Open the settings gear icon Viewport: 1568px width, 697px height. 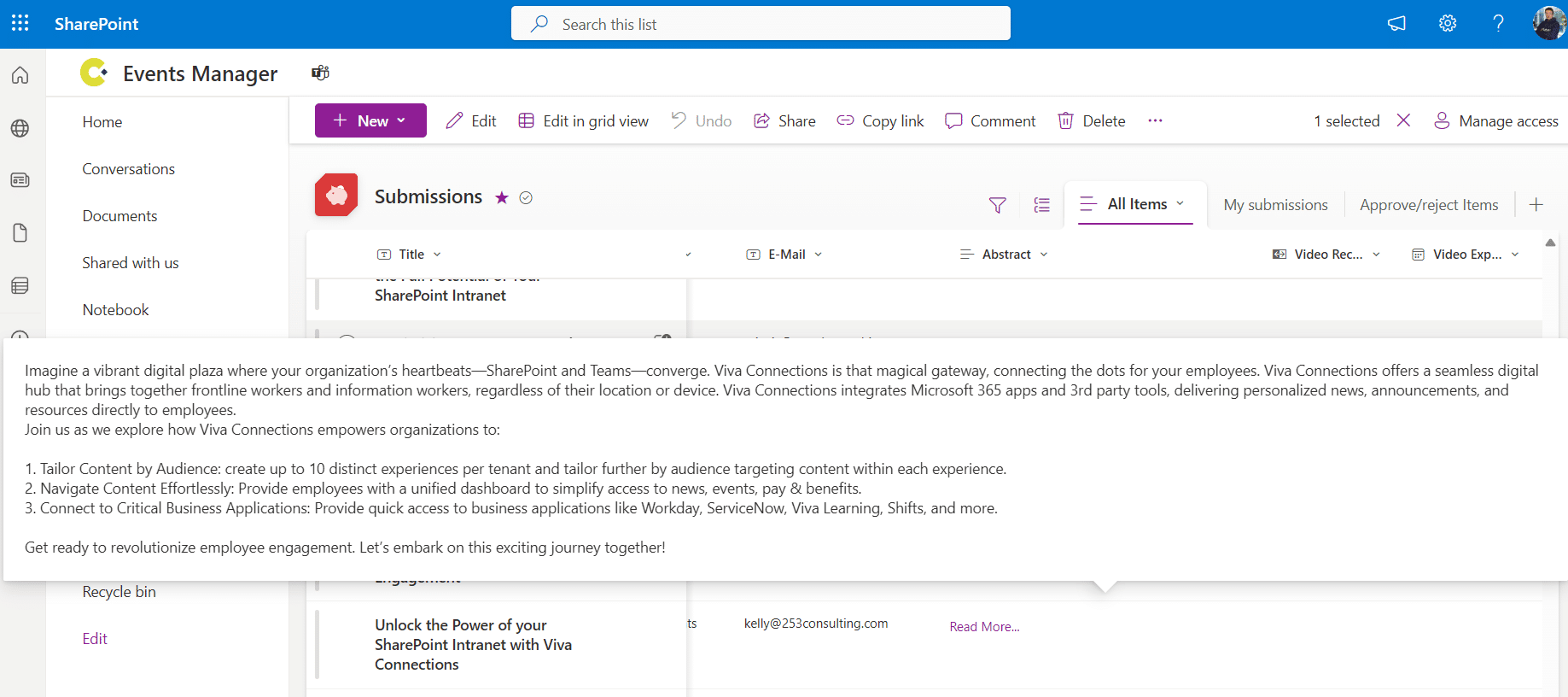[1448, 23]
